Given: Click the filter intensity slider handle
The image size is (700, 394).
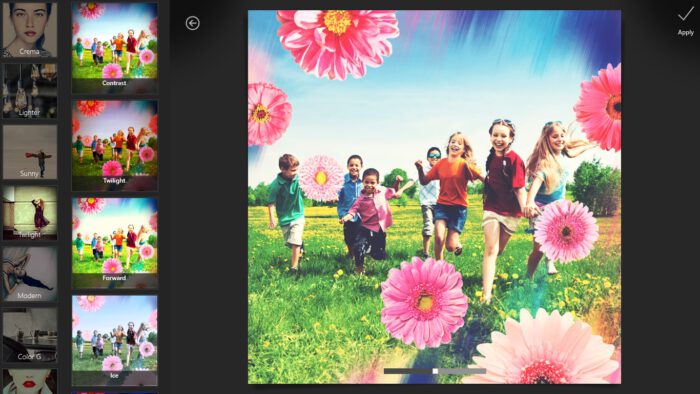Looking at the screenshot, I should click(435, 371).
